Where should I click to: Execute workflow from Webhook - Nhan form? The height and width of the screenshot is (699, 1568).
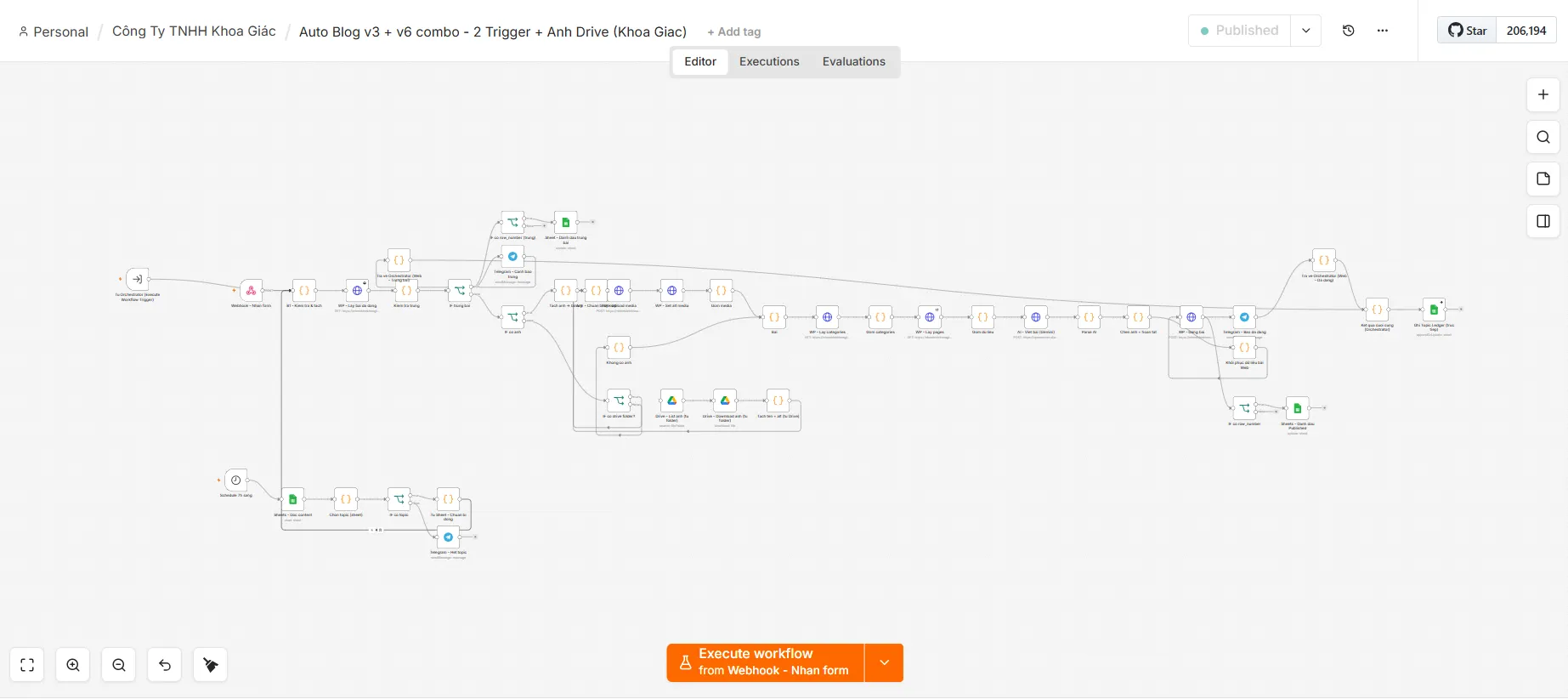tap(766, 662)
